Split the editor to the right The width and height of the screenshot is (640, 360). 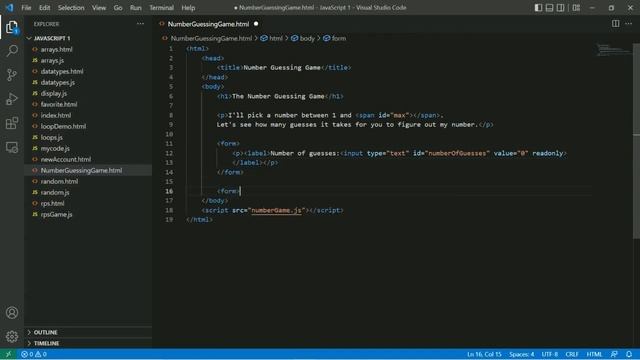pos(616,24)
